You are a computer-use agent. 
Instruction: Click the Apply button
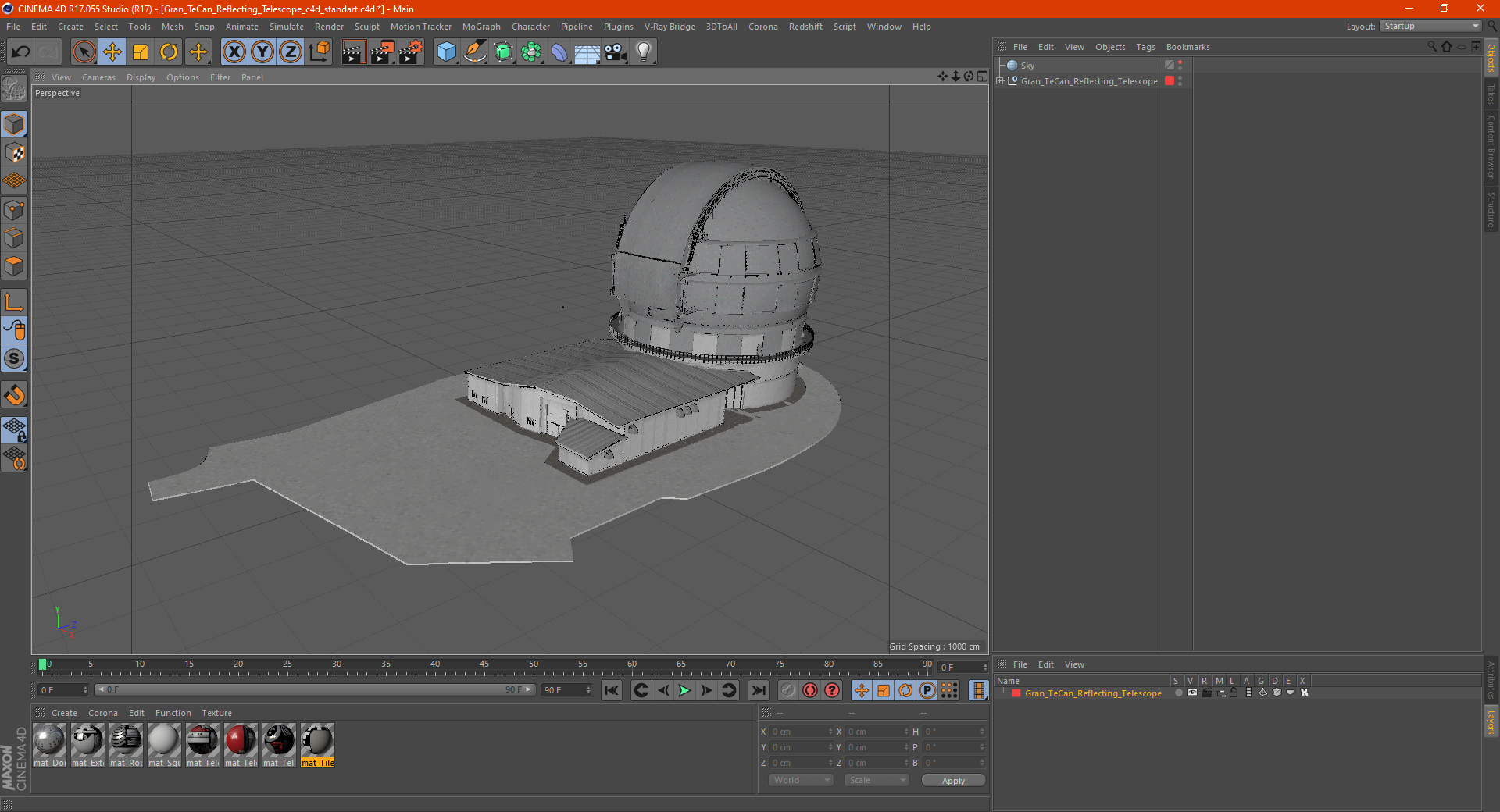pyautogui.click(x=953, y=780)
